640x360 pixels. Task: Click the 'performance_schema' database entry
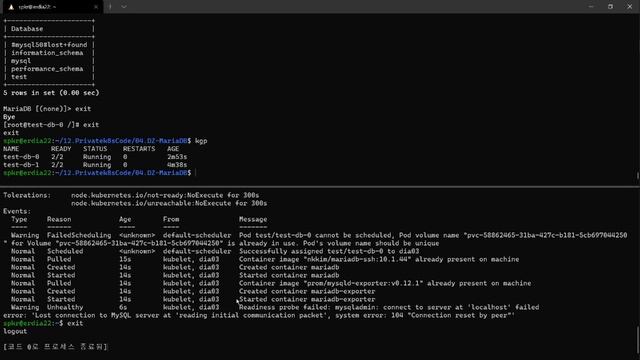[47, 69]
